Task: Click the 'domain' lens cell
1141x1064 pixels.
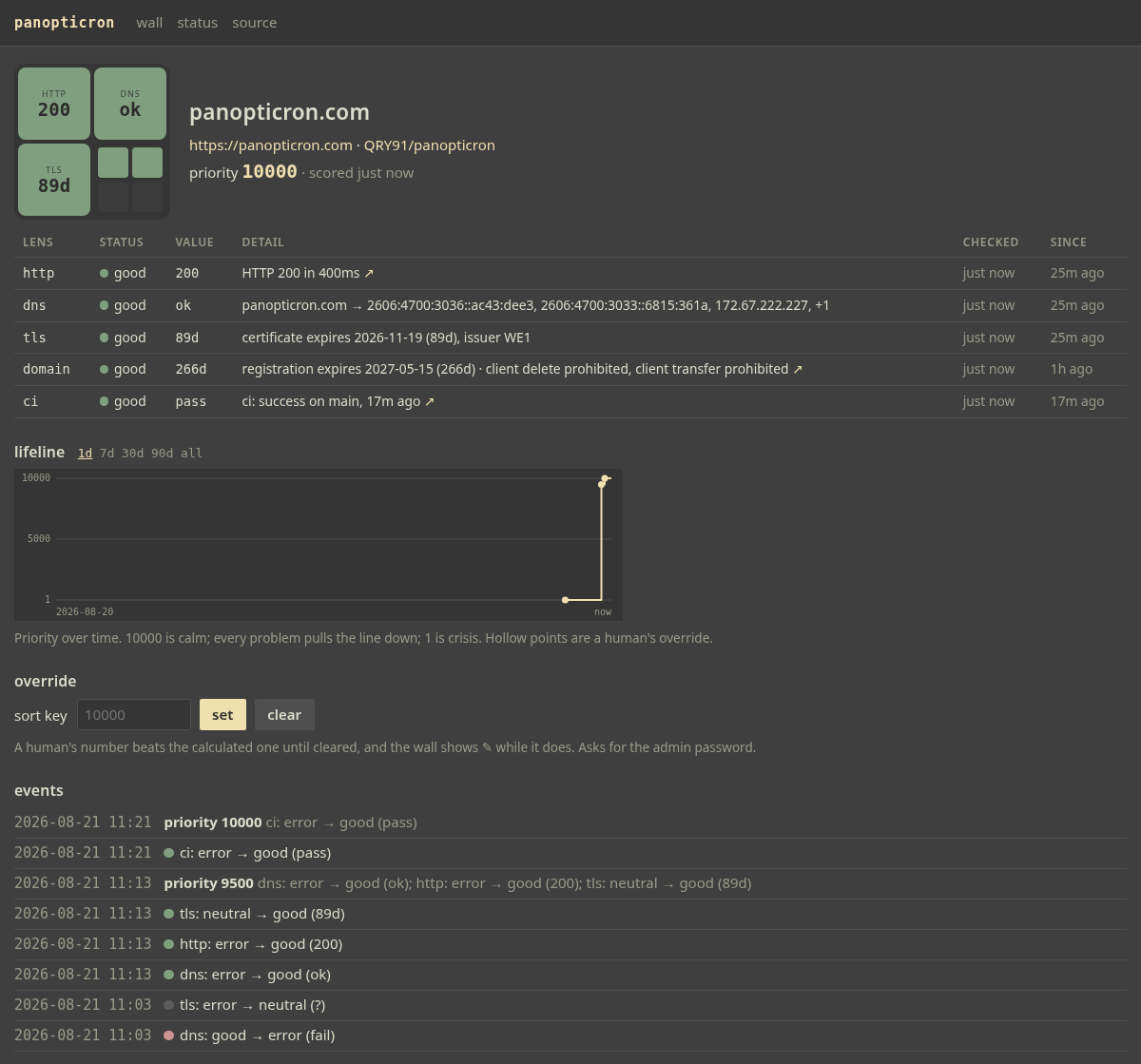Action: (x=47, y=369)
